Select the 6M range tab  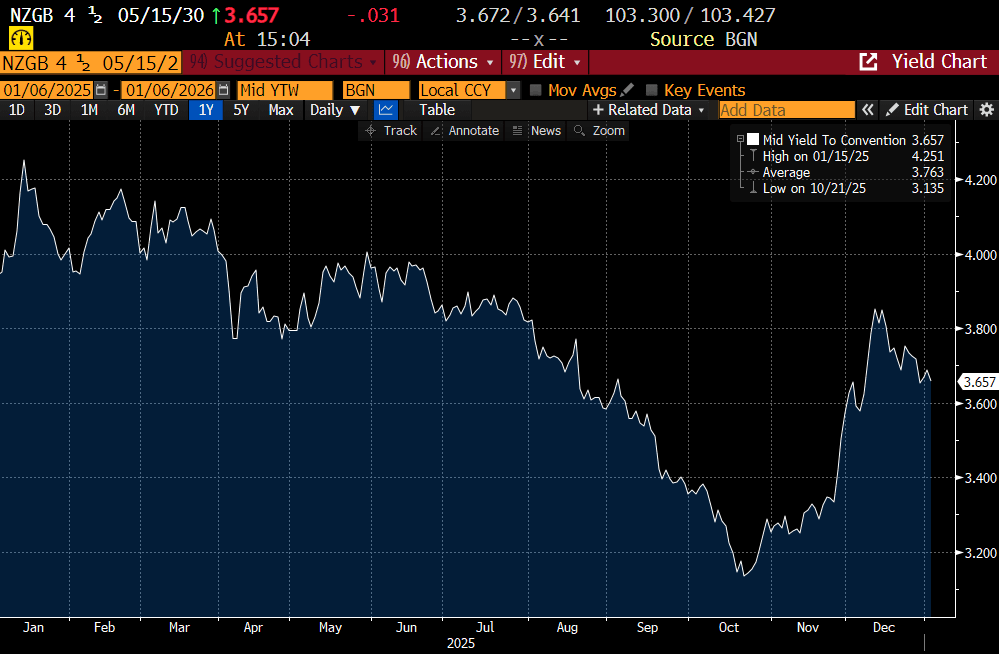(126, 110)
